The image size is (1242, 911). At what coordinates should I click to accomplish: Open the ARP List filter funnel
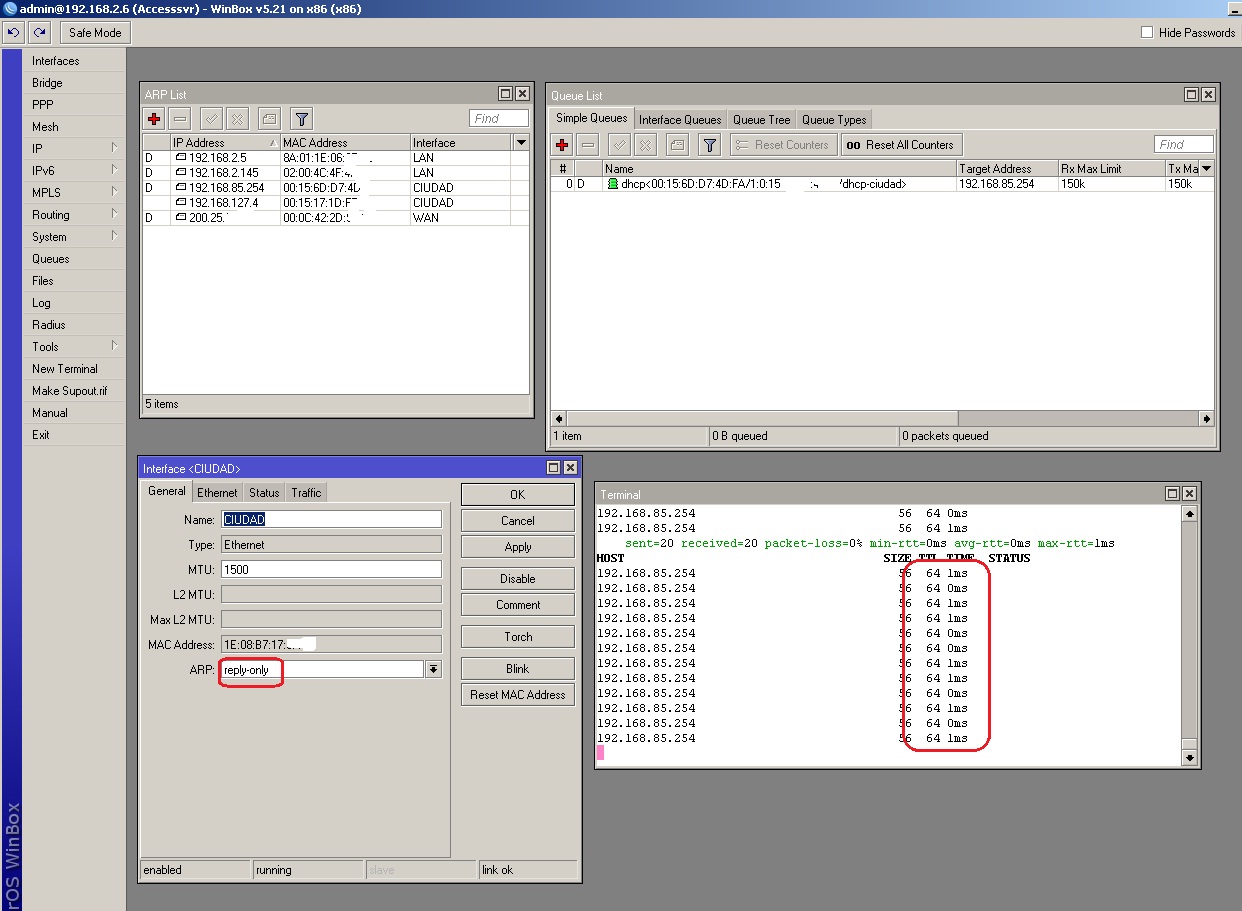[302, 119]
